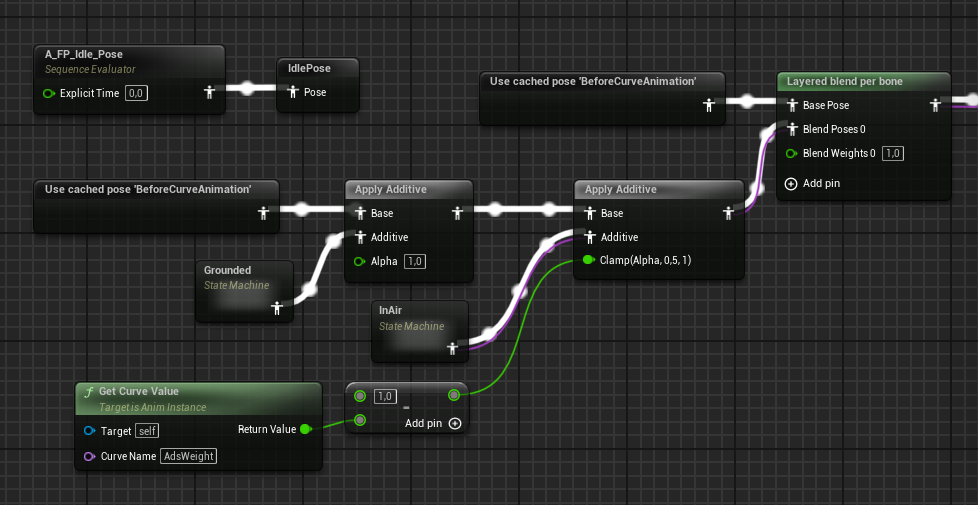This screenshot has height=505, width=978.
Task: Edit the Explicit Time value field 0,0
Action: click(x=137, y=94)
